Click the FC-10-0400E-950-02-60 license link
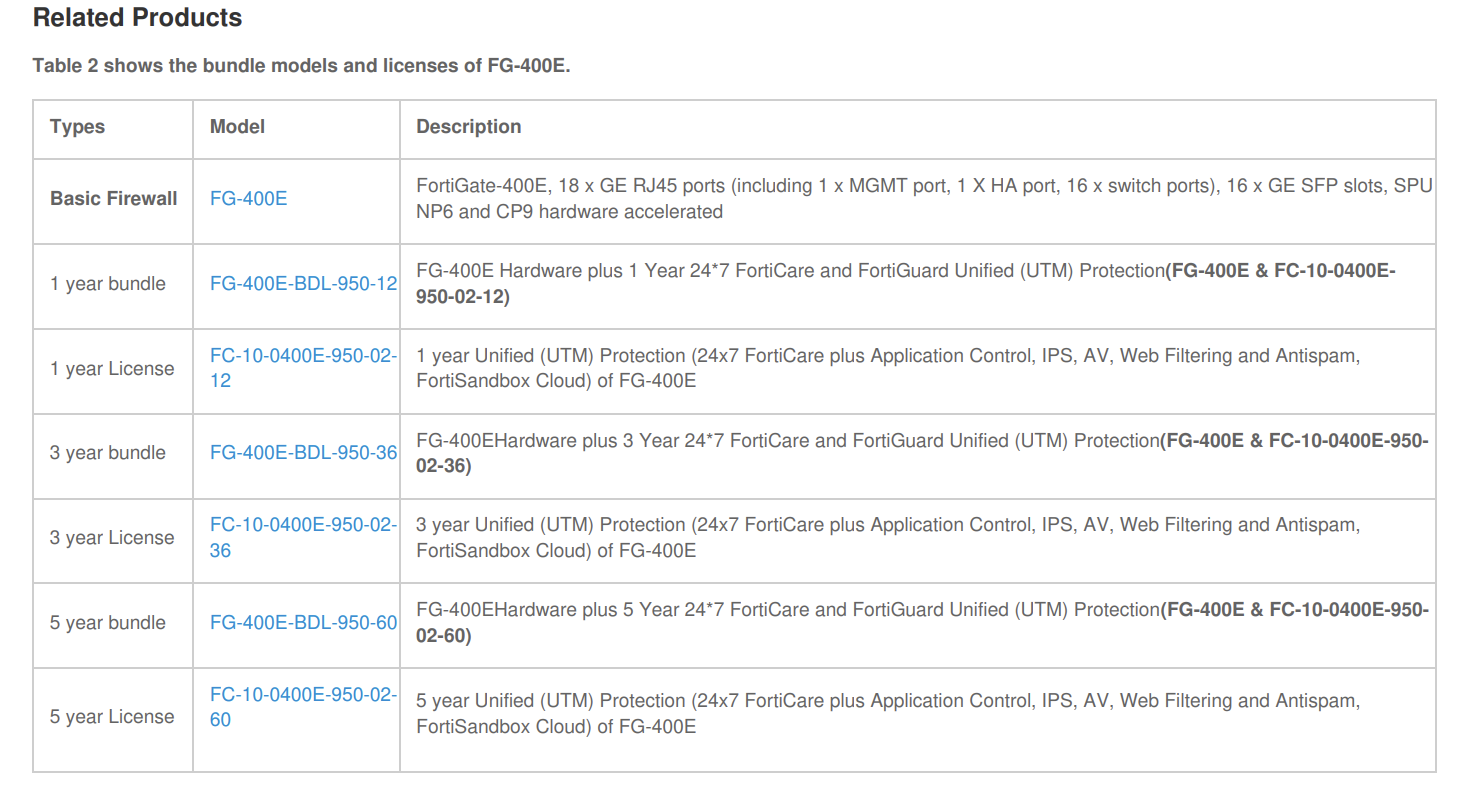Screen dimensions: 1466x794 click(302, 695)
